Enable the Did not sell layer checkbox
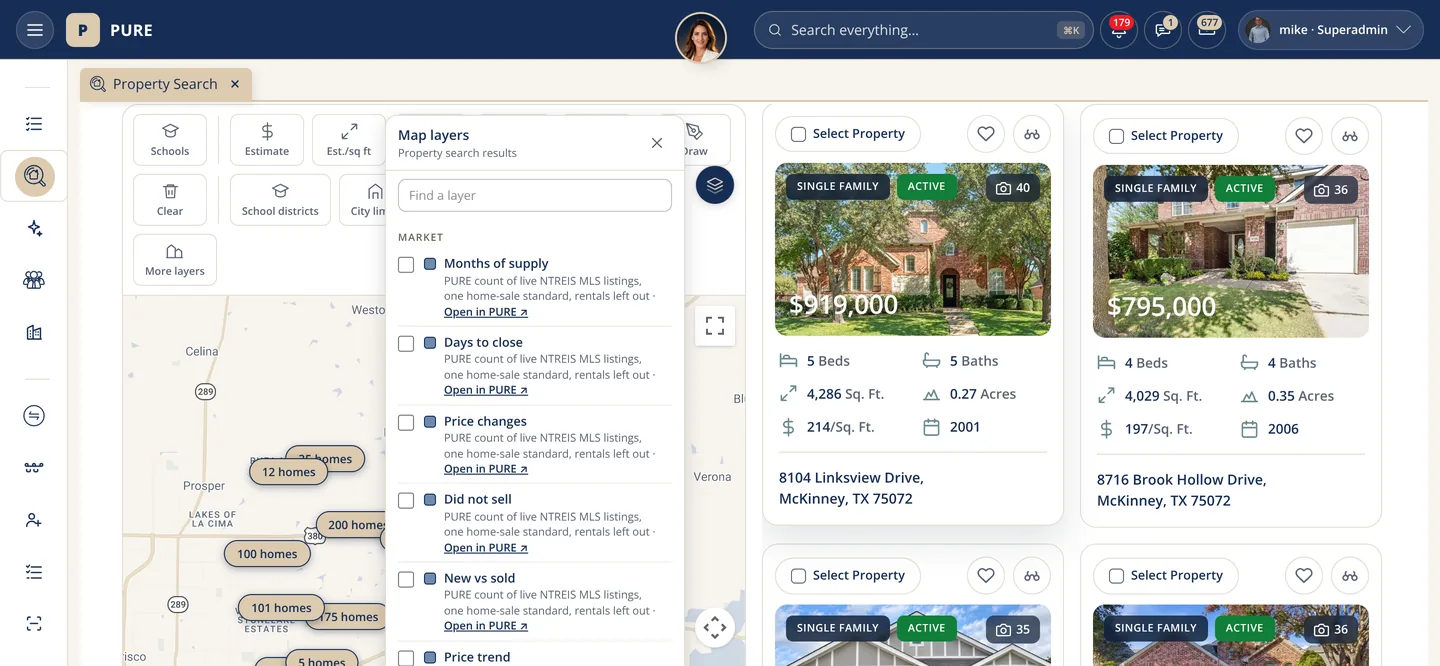This screenshot has height=666, width=1440. click(x=406, y=500)
